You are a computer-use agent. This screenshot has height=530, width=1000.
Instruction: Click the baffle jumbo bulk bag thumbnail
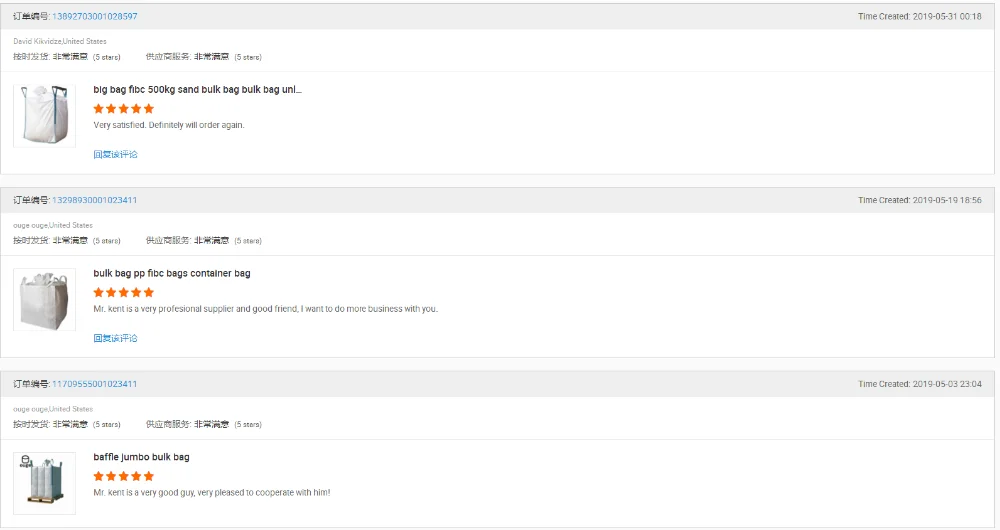click(45, 483)
